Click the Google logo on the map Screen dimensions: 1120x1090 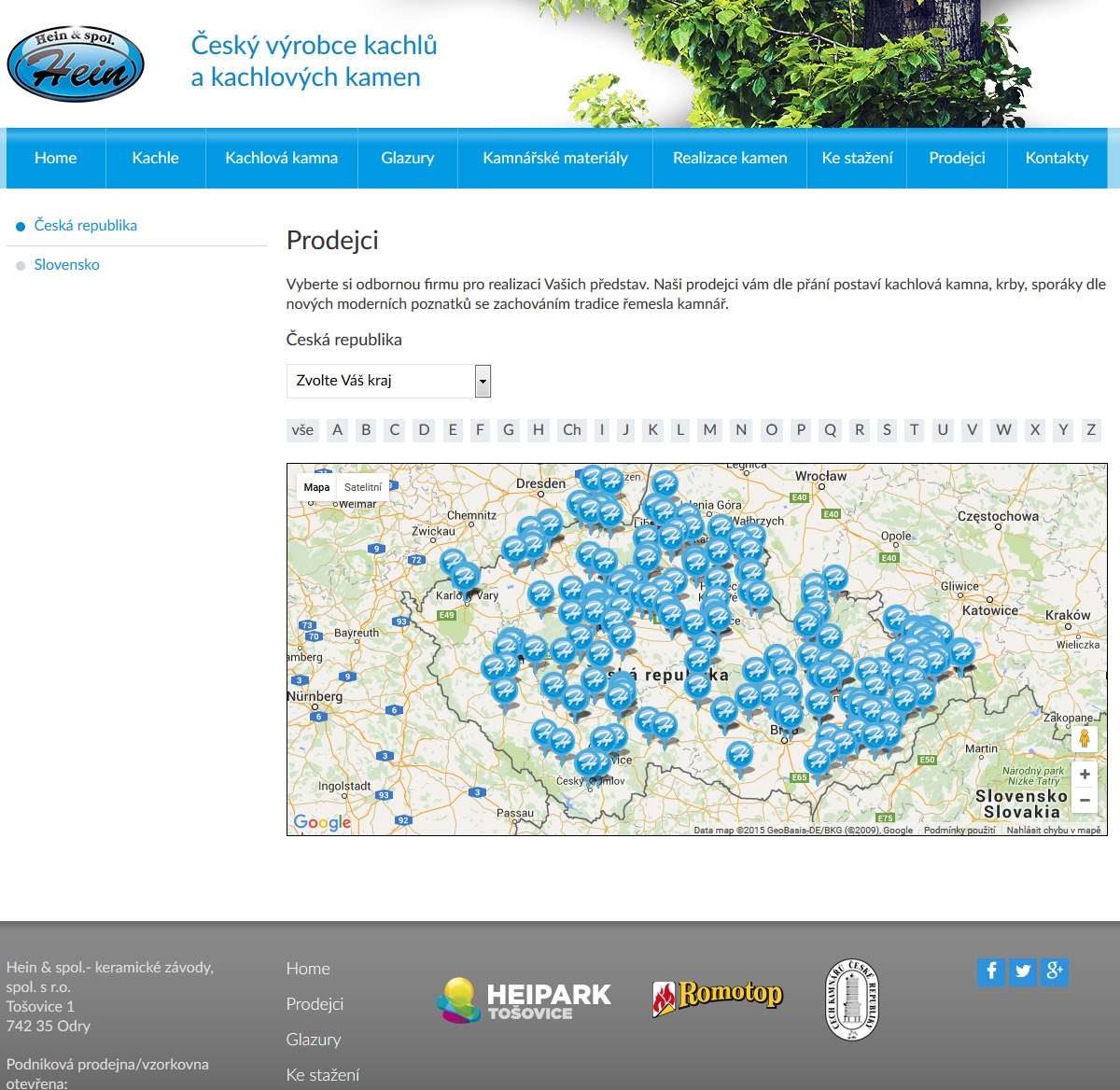[x=322, y=822]
